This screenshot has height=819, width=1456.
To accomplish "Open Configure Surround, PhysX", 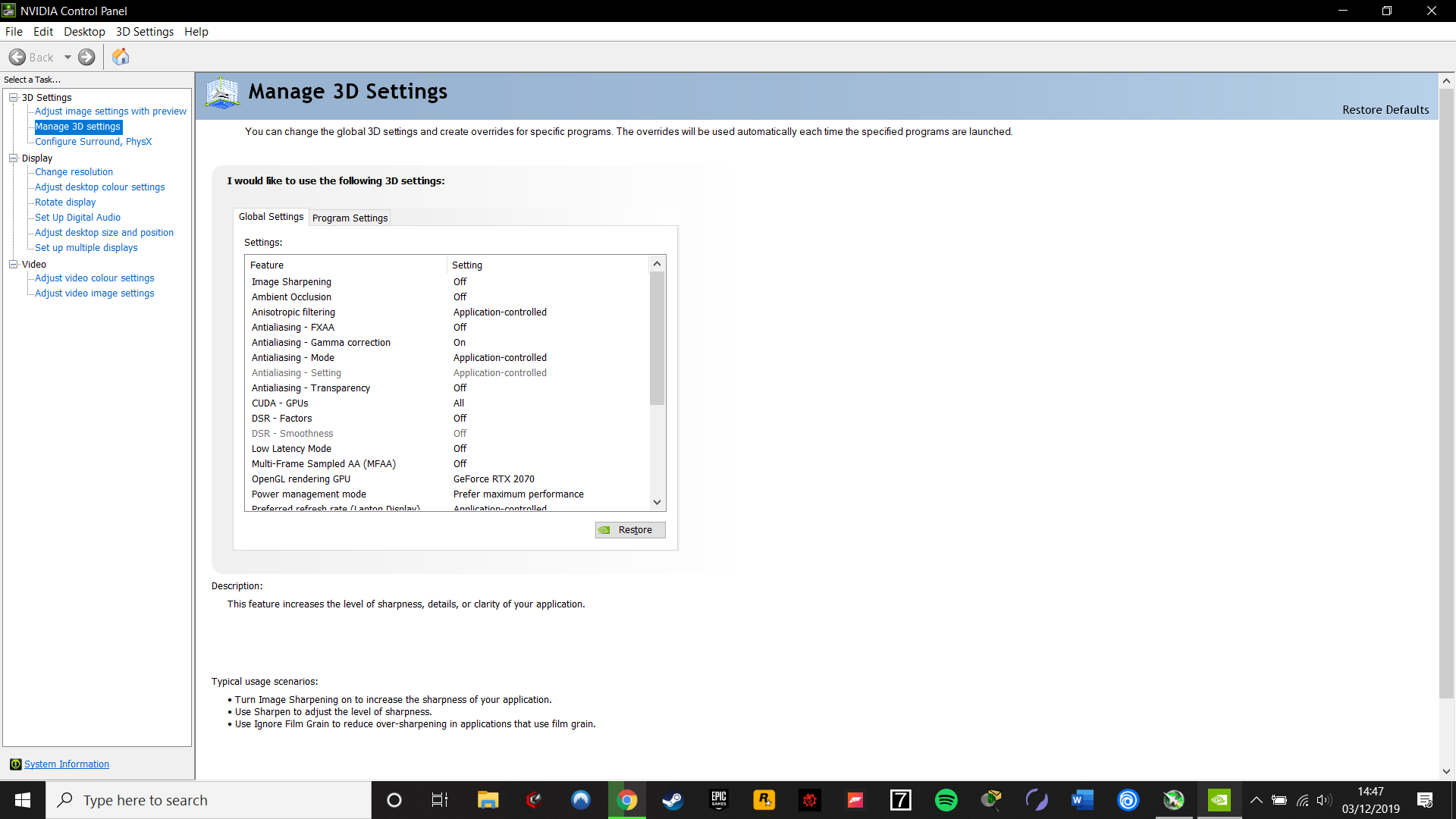I will point(93,142).
